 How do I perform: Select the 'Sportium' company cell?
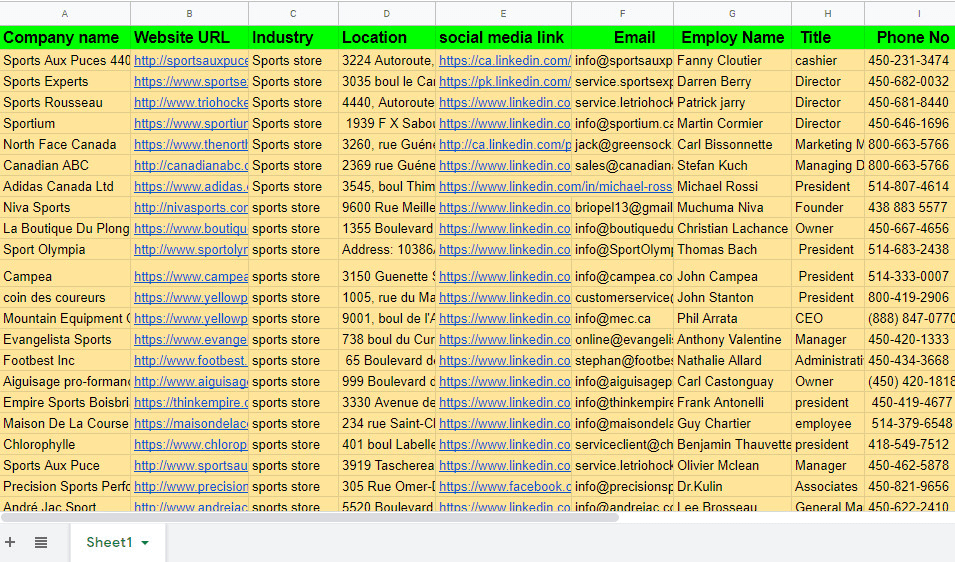tap(65, 124)
